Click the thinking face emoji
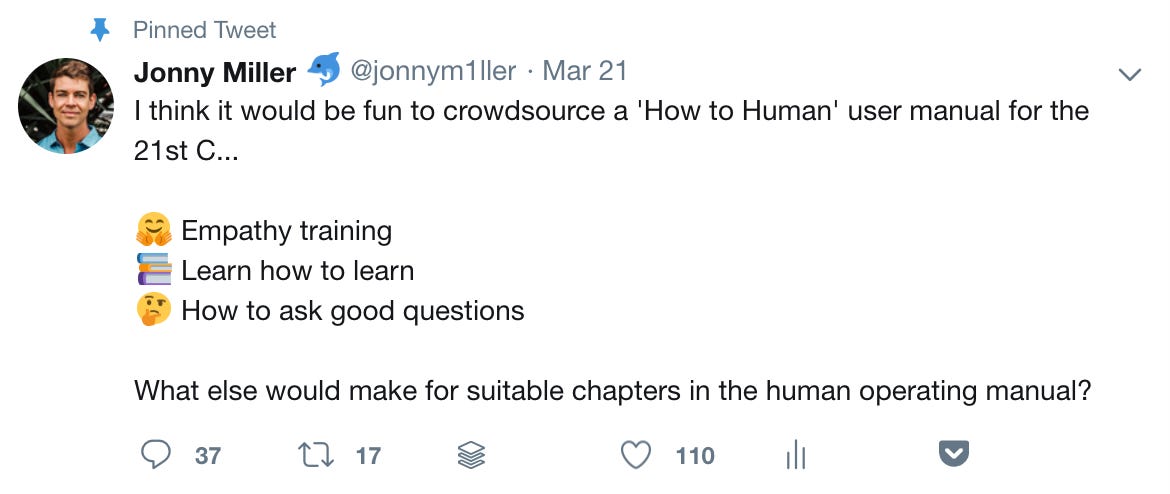1170x494 pixels. [x=154, y=309]
